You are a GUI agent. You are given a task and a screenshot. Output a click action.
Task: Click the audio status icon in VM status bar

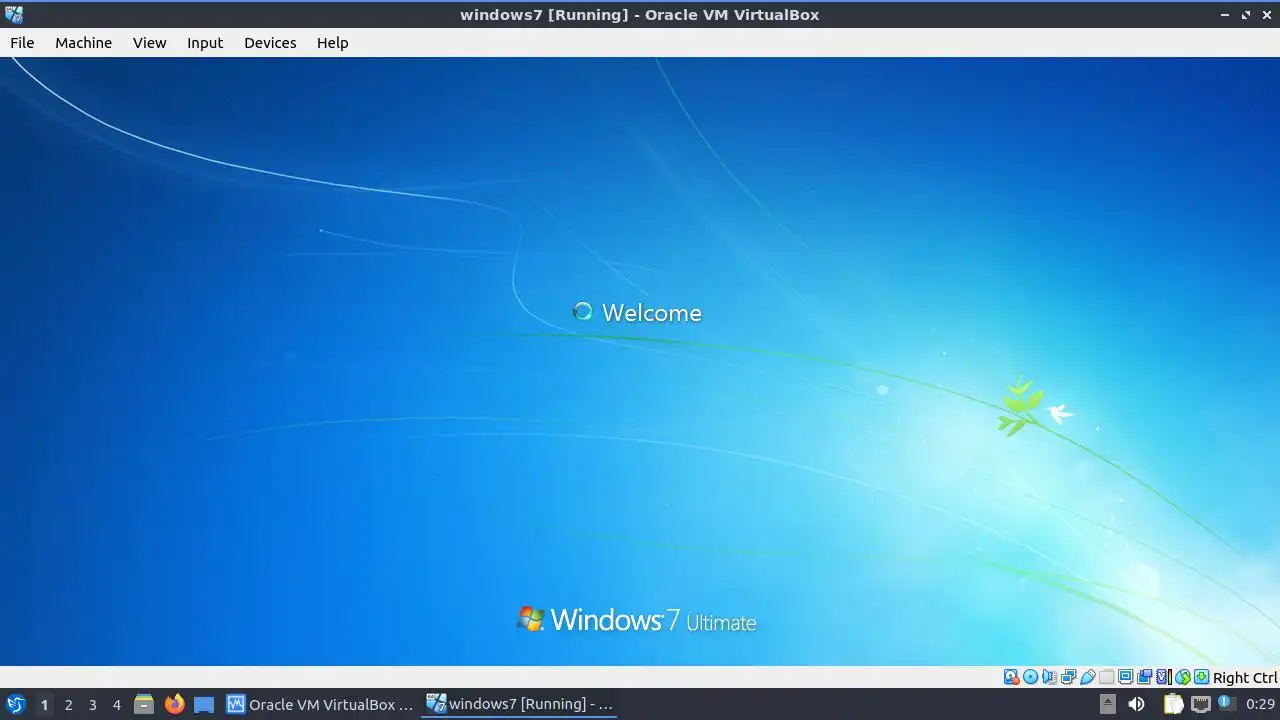pyautogui.click(x=1049, y=677)
